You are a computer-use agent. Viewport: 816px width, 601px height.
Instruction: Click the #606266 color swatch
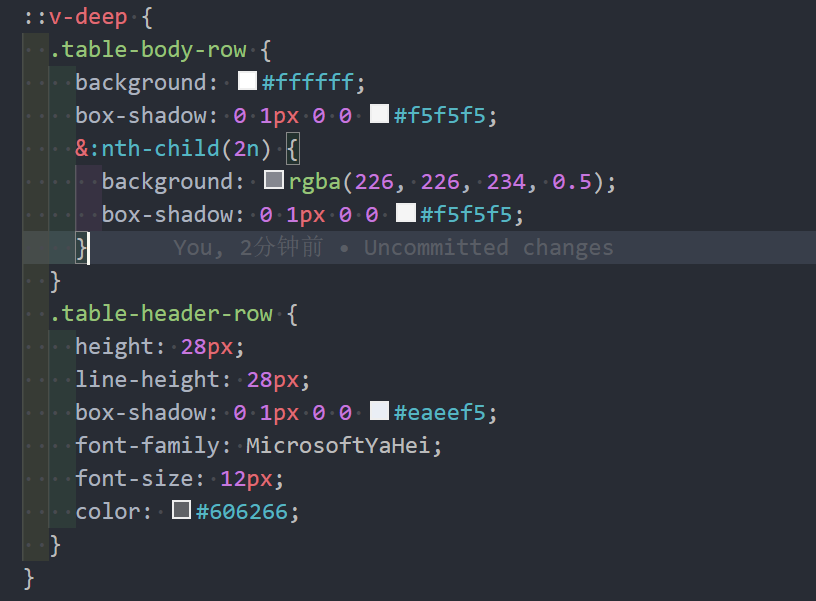(181, 511)
